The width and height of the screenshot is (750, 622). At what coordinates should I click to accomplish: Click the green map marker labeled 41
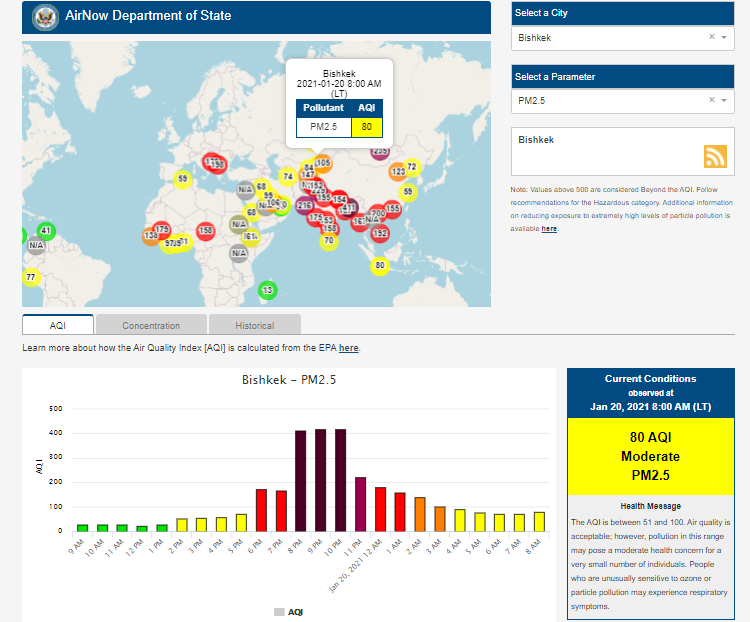46,230
